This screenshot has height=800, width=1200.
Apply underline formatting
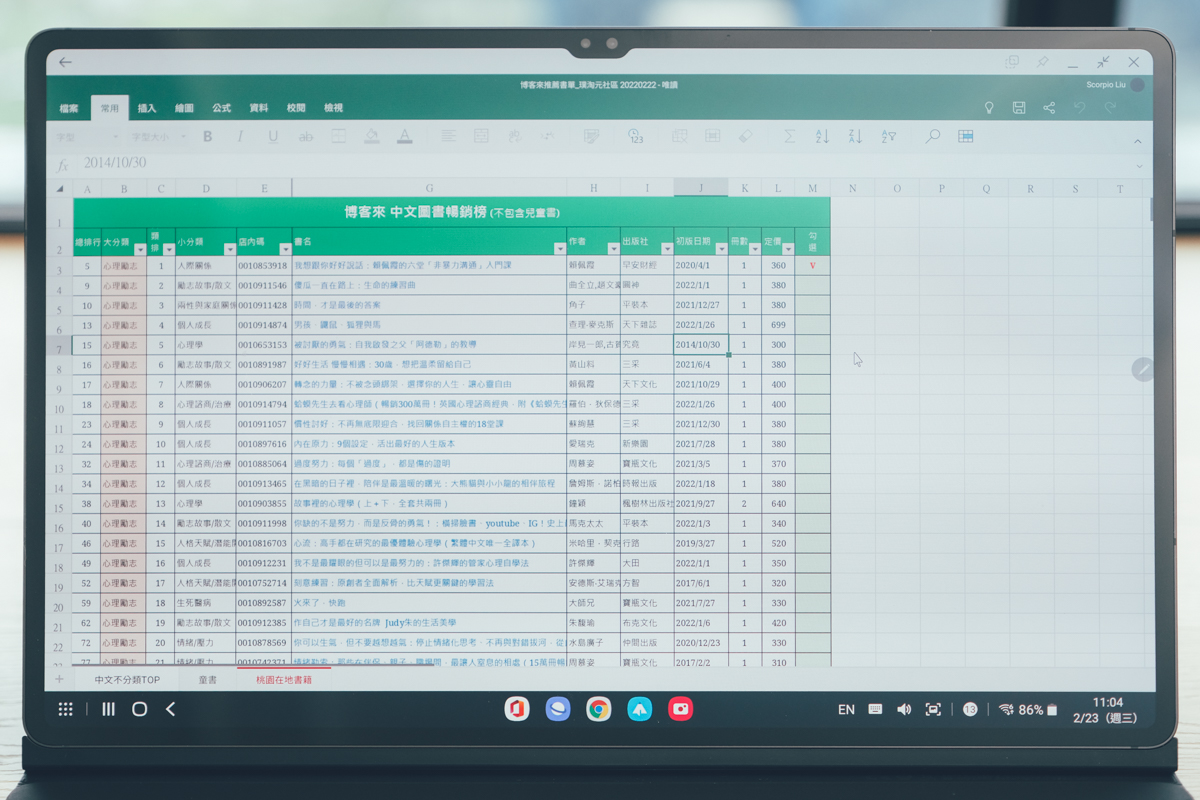coord(273,136)
